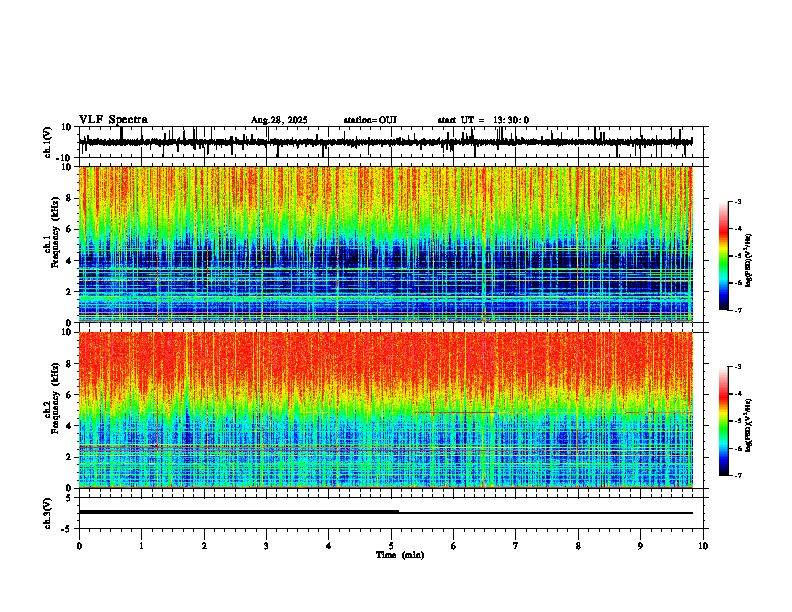Click the "7" tick on the time axis
Screen dimensions: 792x612
[x=516, y=546]
